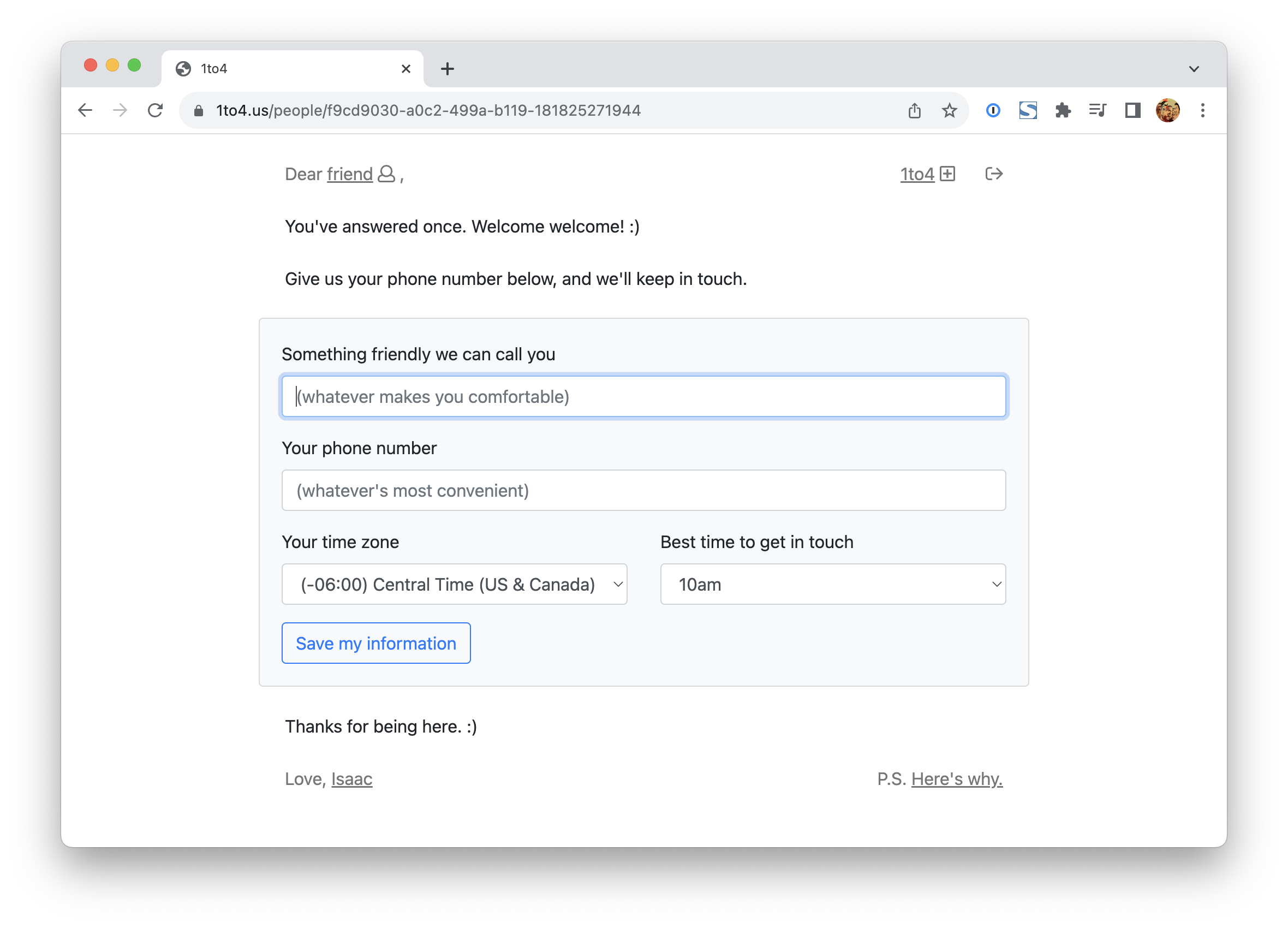Screen dimensions: 1288x928
Task: Click the plus-box icon beside 1to4
Action: [947, 174]
